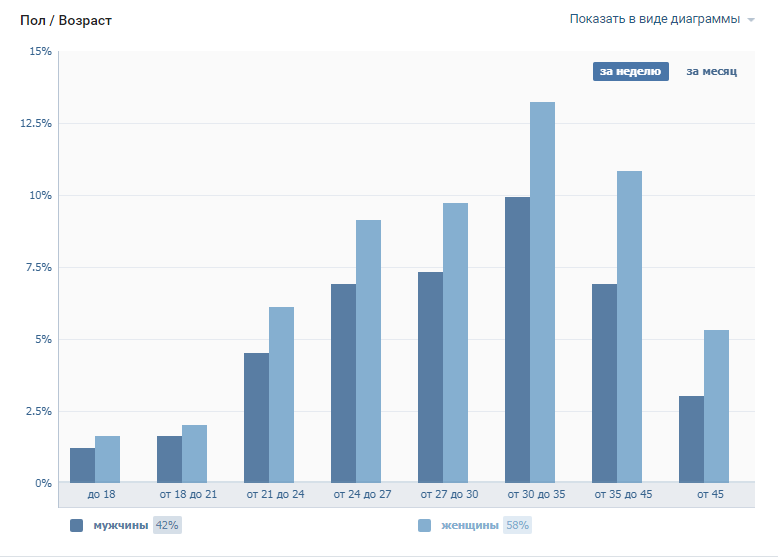Click the 5% y-axis label
The width and height of the screenshot is (778, 558).
point(43,340)
